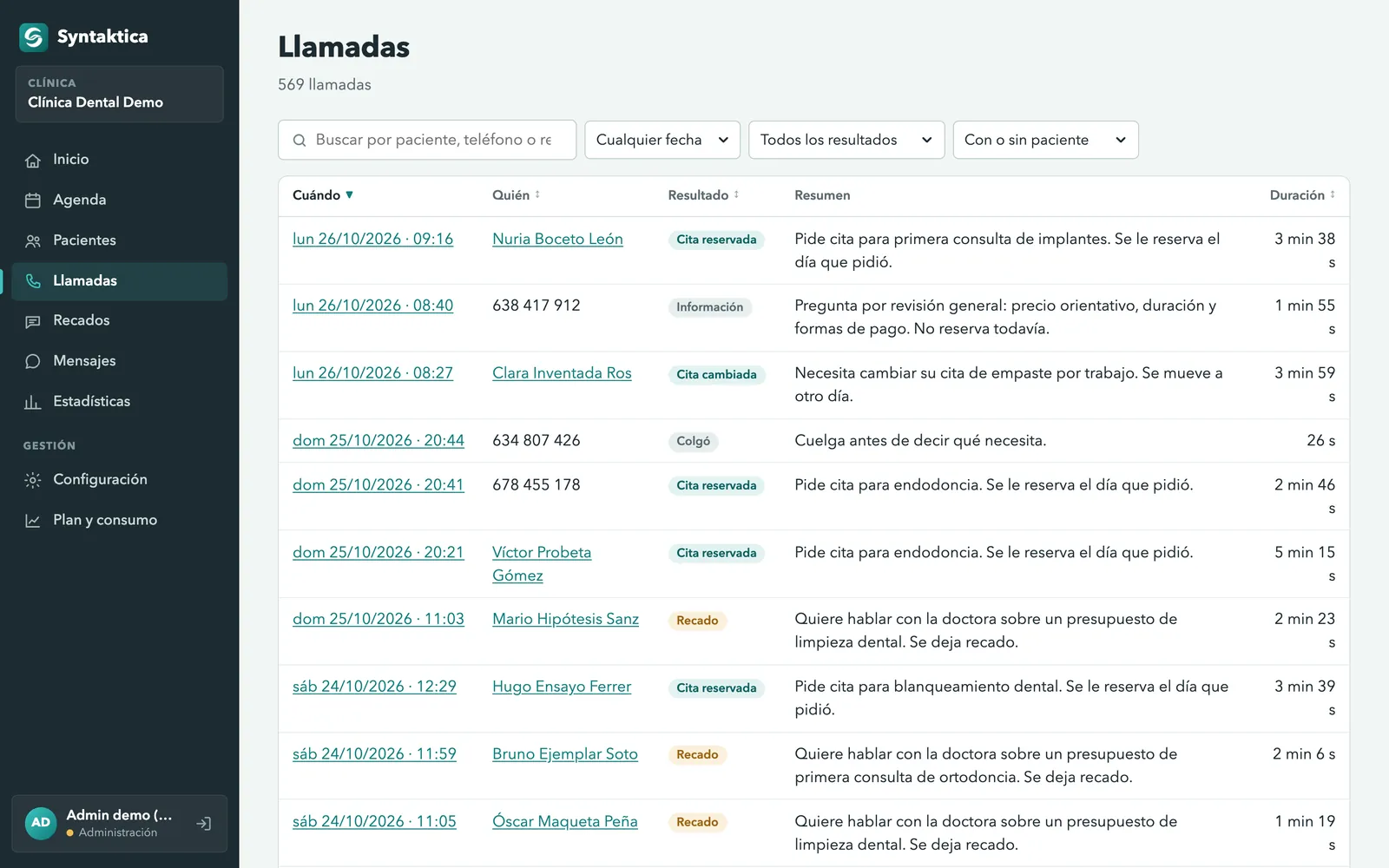Open the Agenda calendar icon
This screenshot has width=1389, height=868.
click(33, 201)
